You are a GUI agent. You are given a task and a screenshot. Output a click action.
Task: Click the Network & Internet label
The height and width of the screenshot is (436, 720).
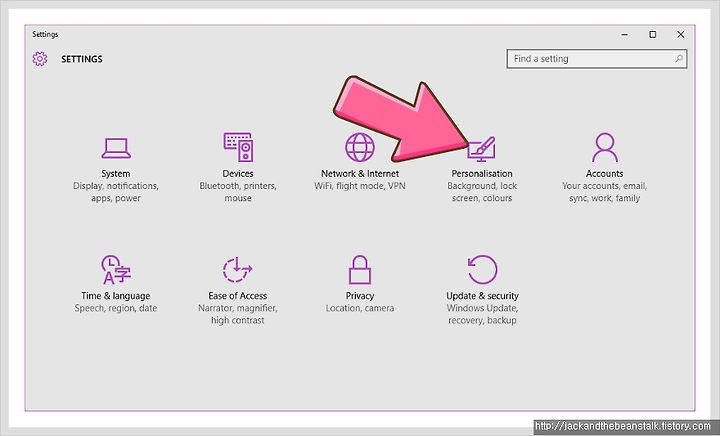coord(360,173)
